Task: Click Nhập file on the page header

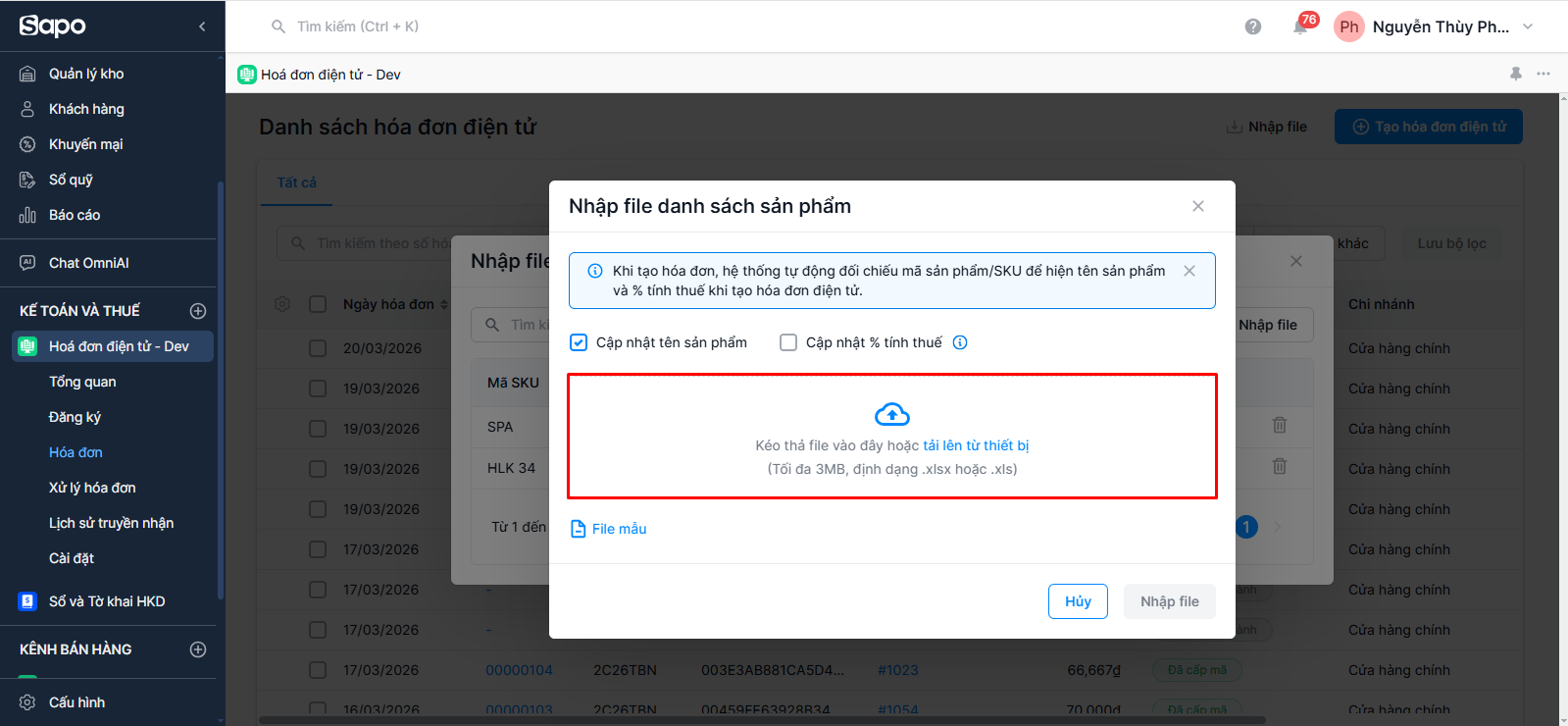Action: 1267,127
